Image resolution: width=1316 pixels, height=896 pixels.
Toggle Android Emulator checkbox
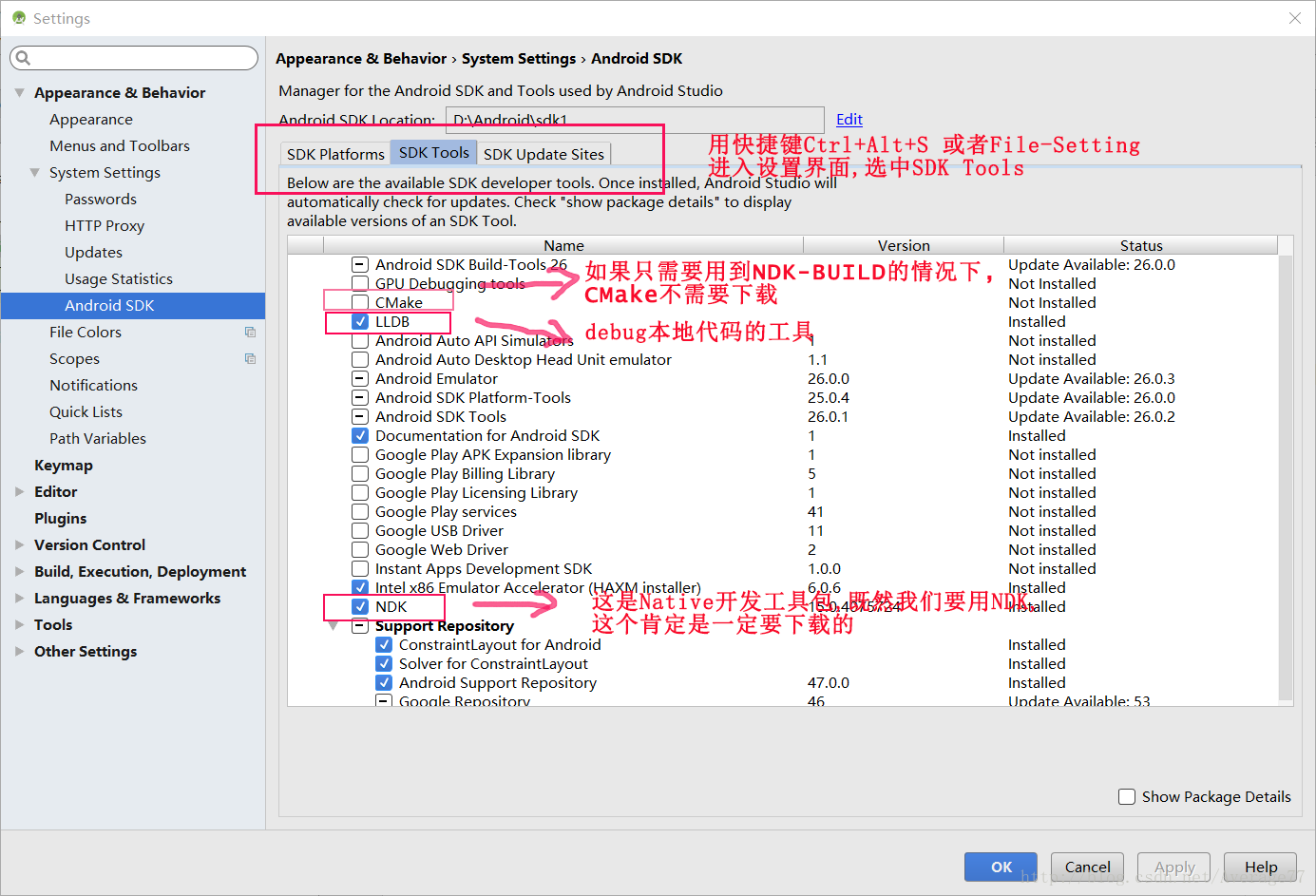click(360, 378)
